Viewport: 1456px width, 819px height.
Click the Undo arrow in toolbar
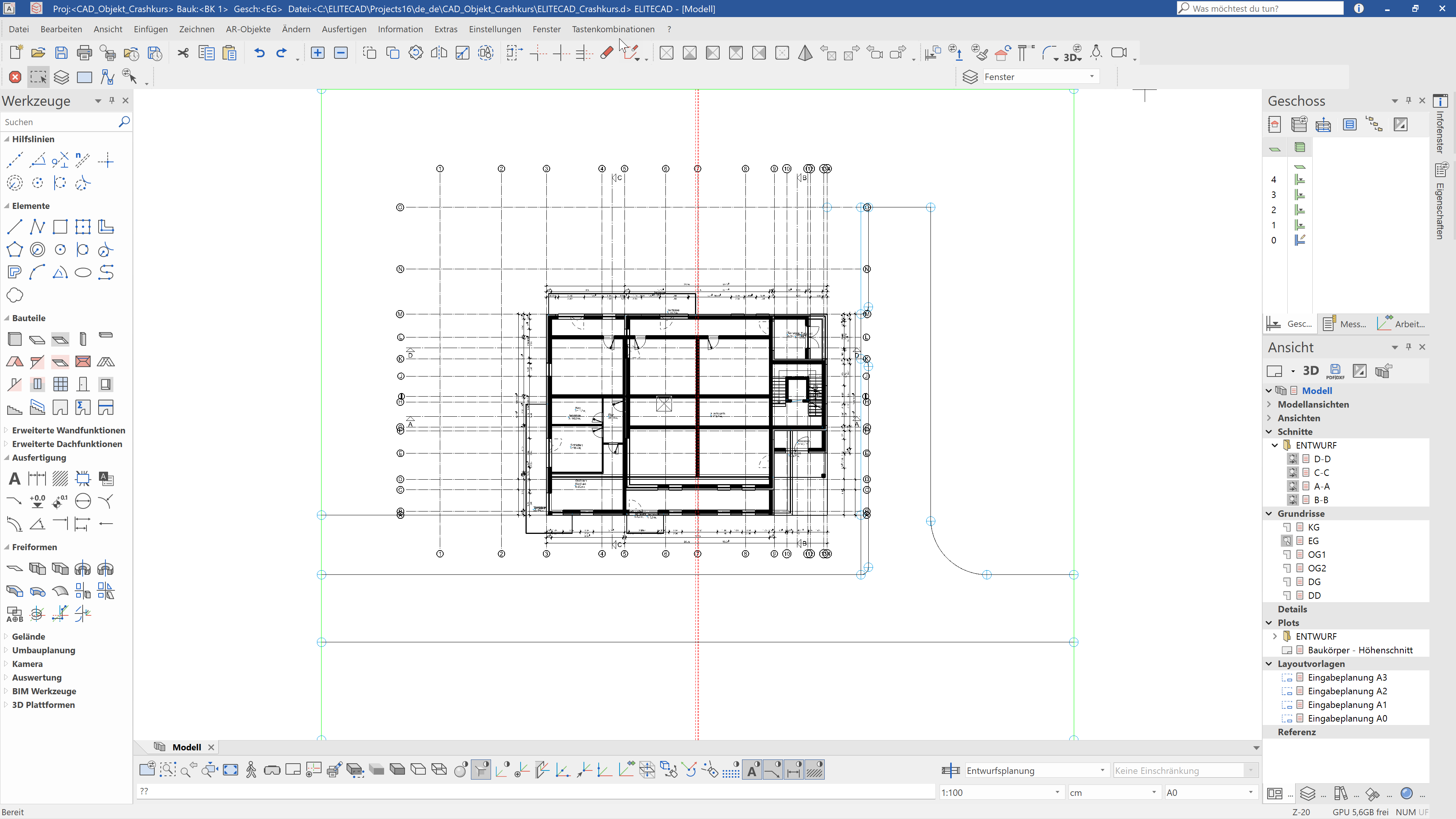pyautogui.click(x=259, y=53)
